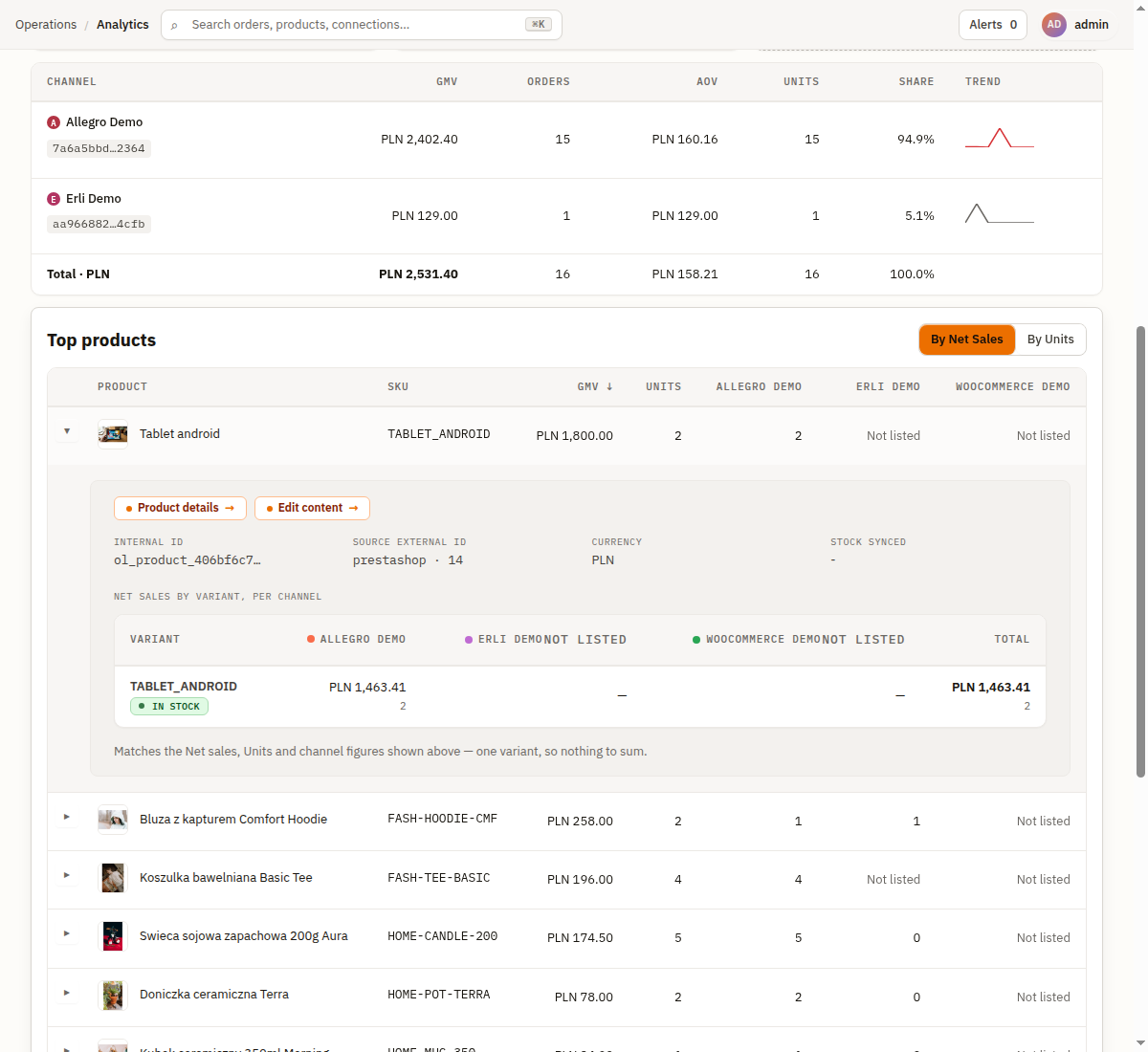Viewport: 1148px width, 1052px height.
Task: Click Allegro Demo GMV PLN 2,402.40
Action: (419, 140)
